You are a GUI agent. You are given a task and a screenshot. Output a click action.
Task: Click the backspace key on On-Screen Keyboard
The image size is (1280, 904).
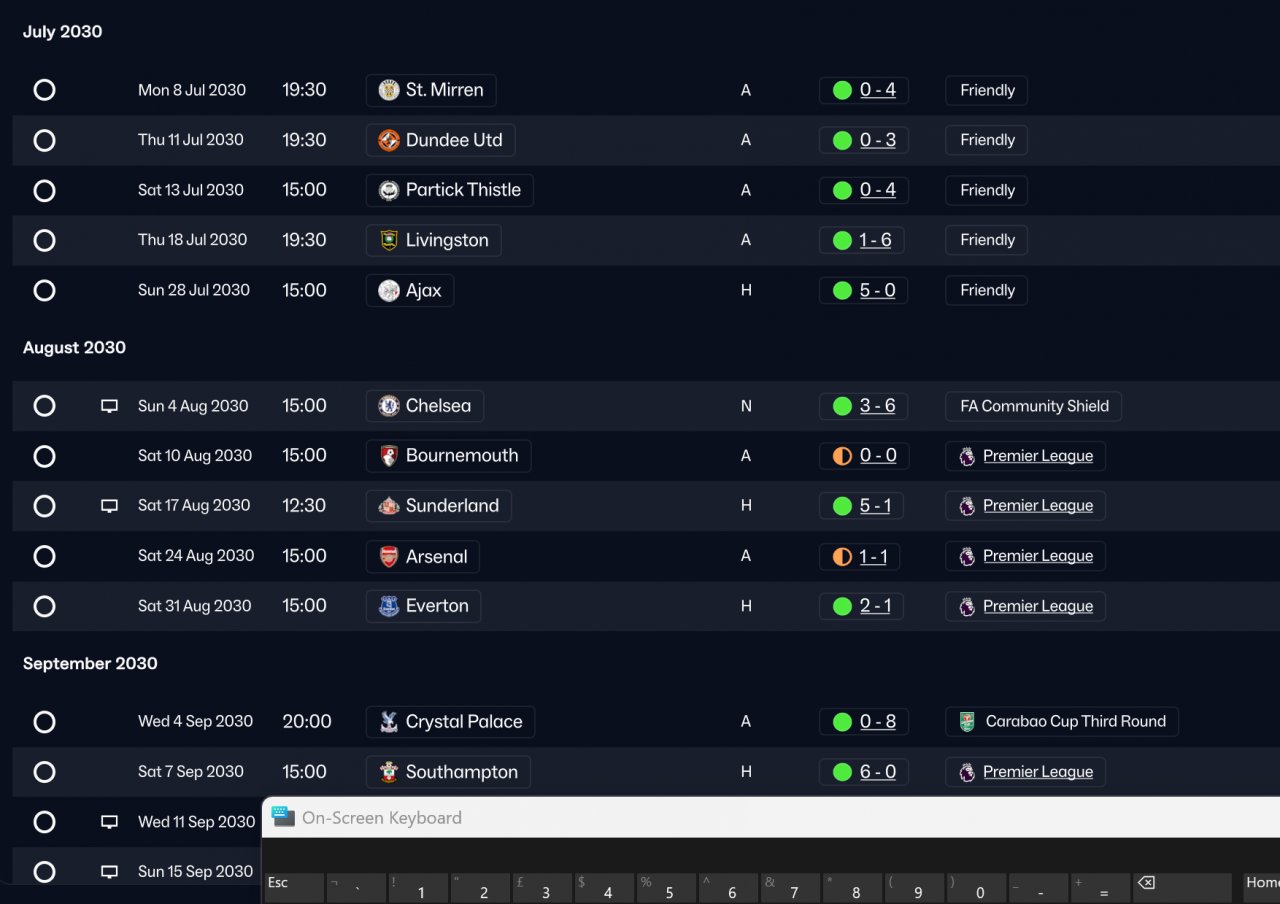click(x=1182, y=888)
